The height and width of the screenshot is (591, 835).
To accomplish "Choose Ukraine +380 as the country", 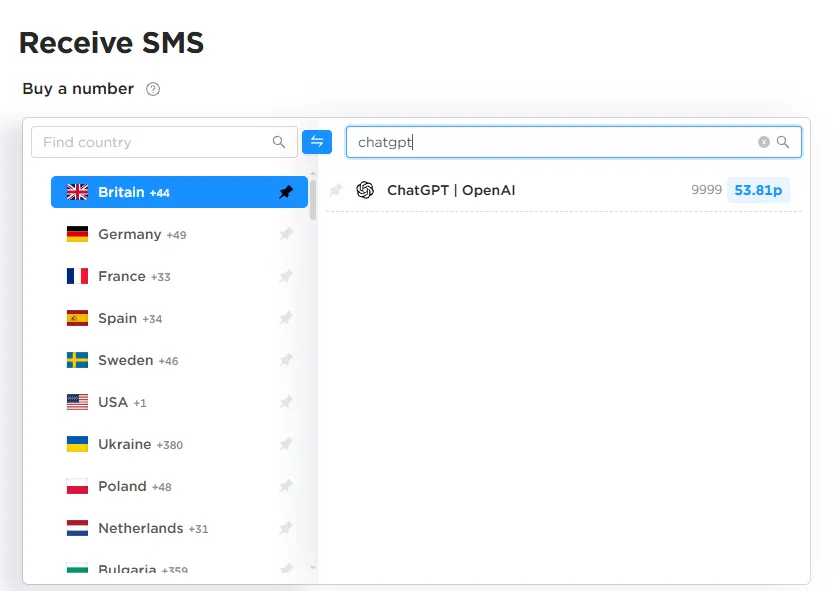I will click(140, 444).
